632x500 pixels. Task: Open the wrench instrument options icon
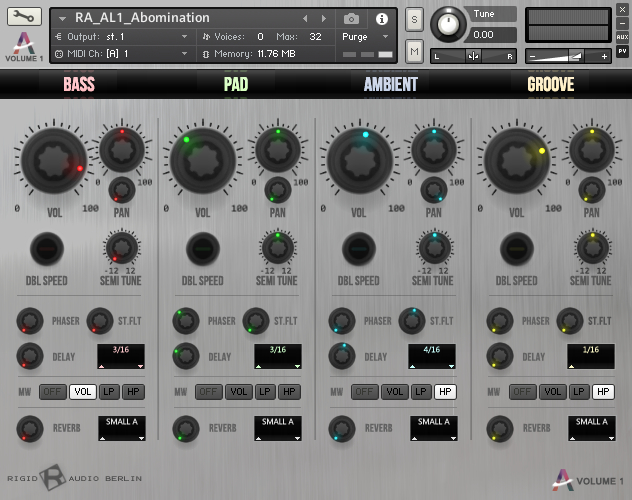24,16
